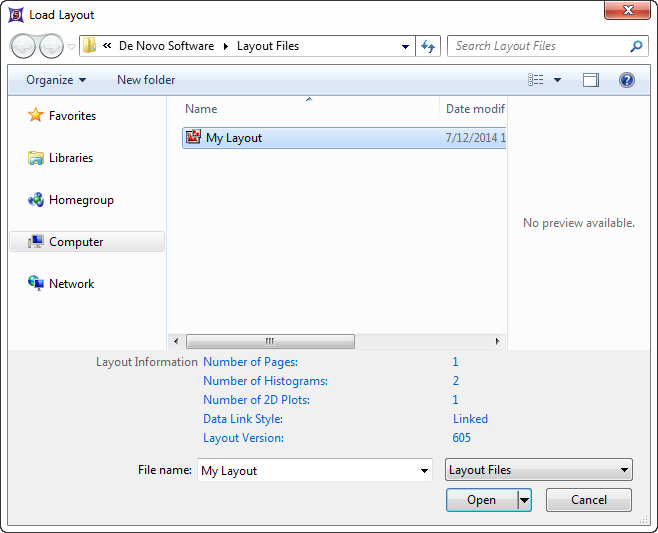This screenshot has height=533, width=658.
Task: Click the Back navigation arrow button
Action: (x=23, y=46)
